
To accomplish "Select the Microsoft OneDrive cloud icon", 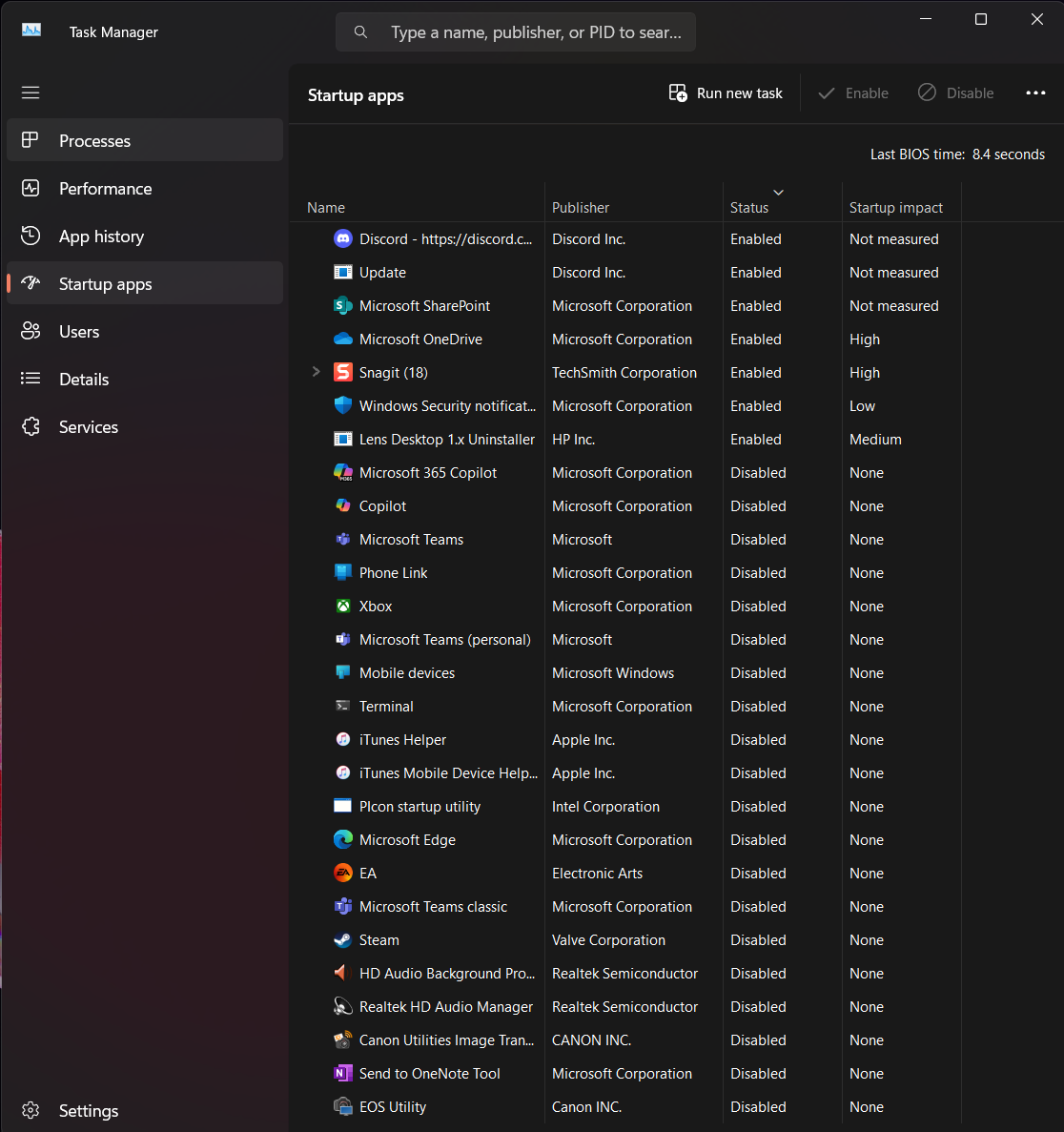I will pos(343,340).
